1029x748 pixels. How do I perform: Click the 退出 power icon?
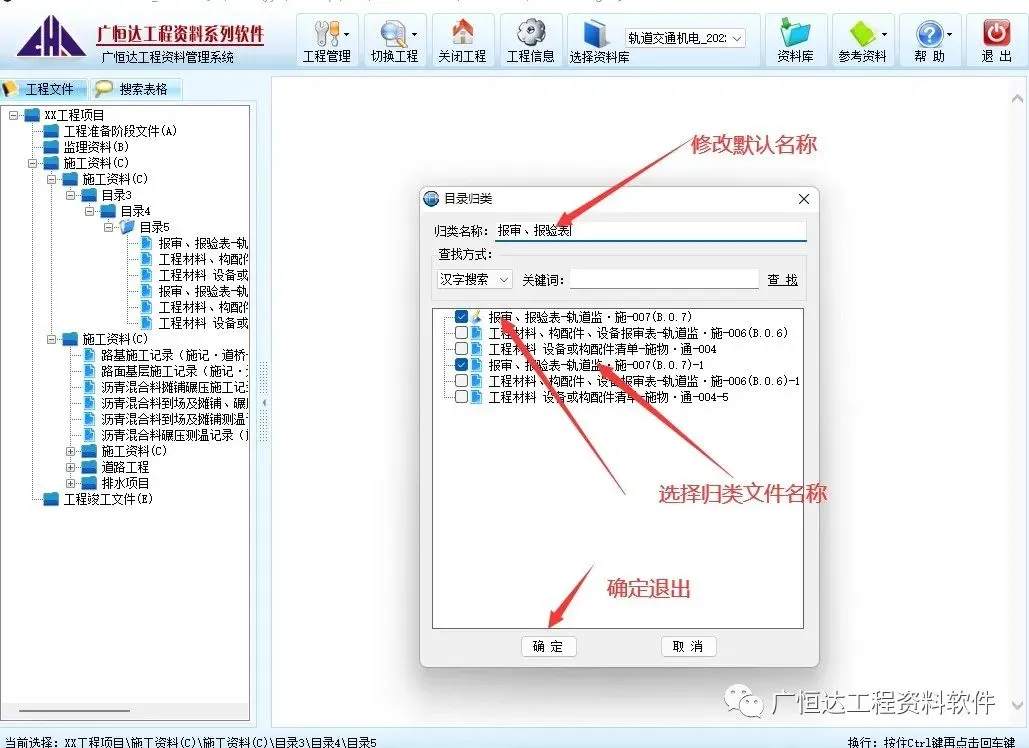[996, 32]
